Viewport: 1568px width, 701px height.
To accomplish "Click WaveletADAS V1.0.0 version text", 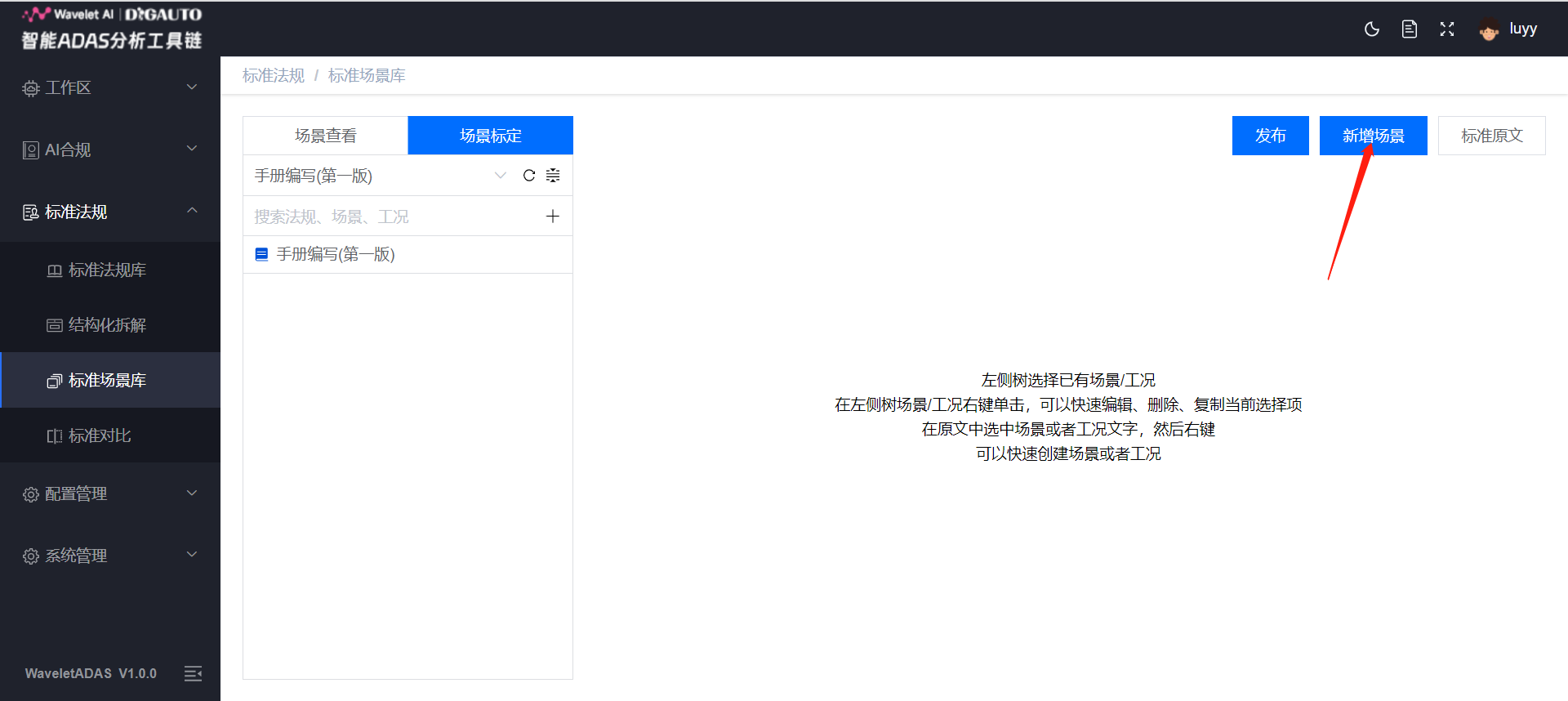I will [x=91, y=673].
